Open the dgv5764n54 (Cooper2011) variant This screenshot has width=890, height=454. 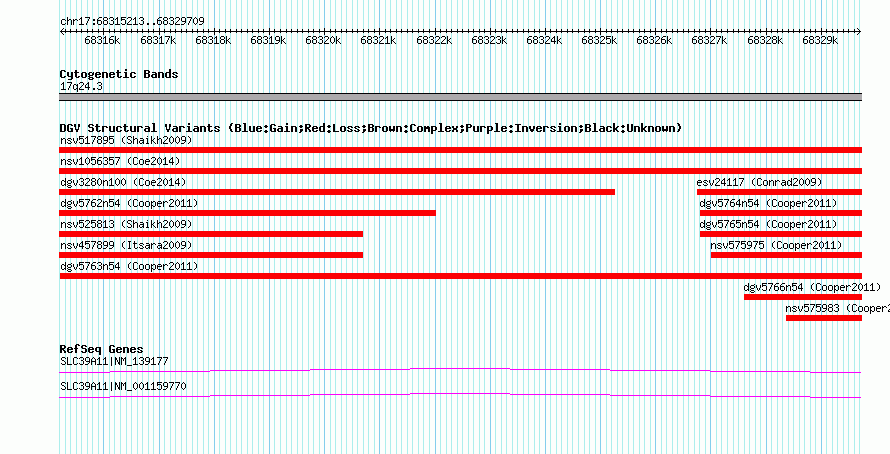(x=768, y=203)
